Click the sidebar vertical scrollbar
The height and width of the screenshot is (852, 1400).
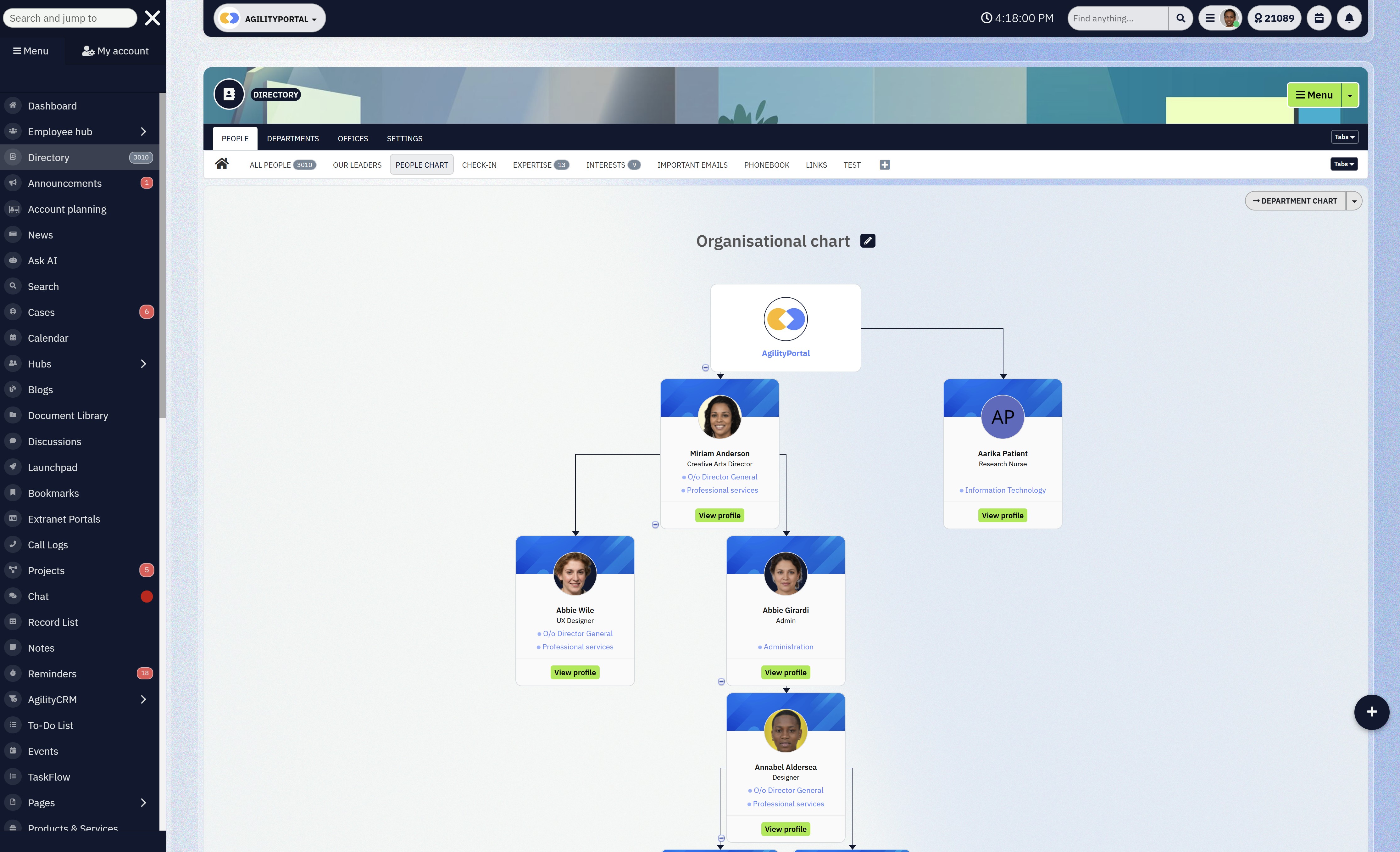(163, 256)
